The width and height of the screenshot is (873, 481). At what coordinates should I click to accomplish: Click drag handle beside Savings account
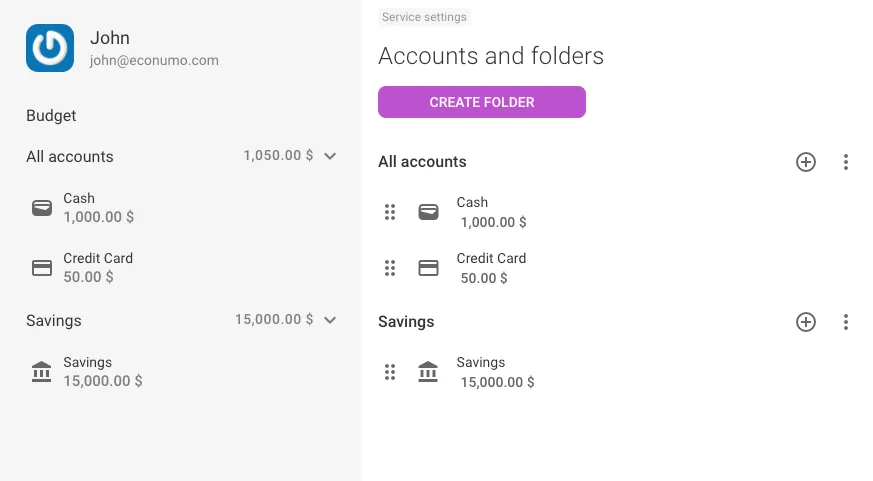click(x=390, y=372)
